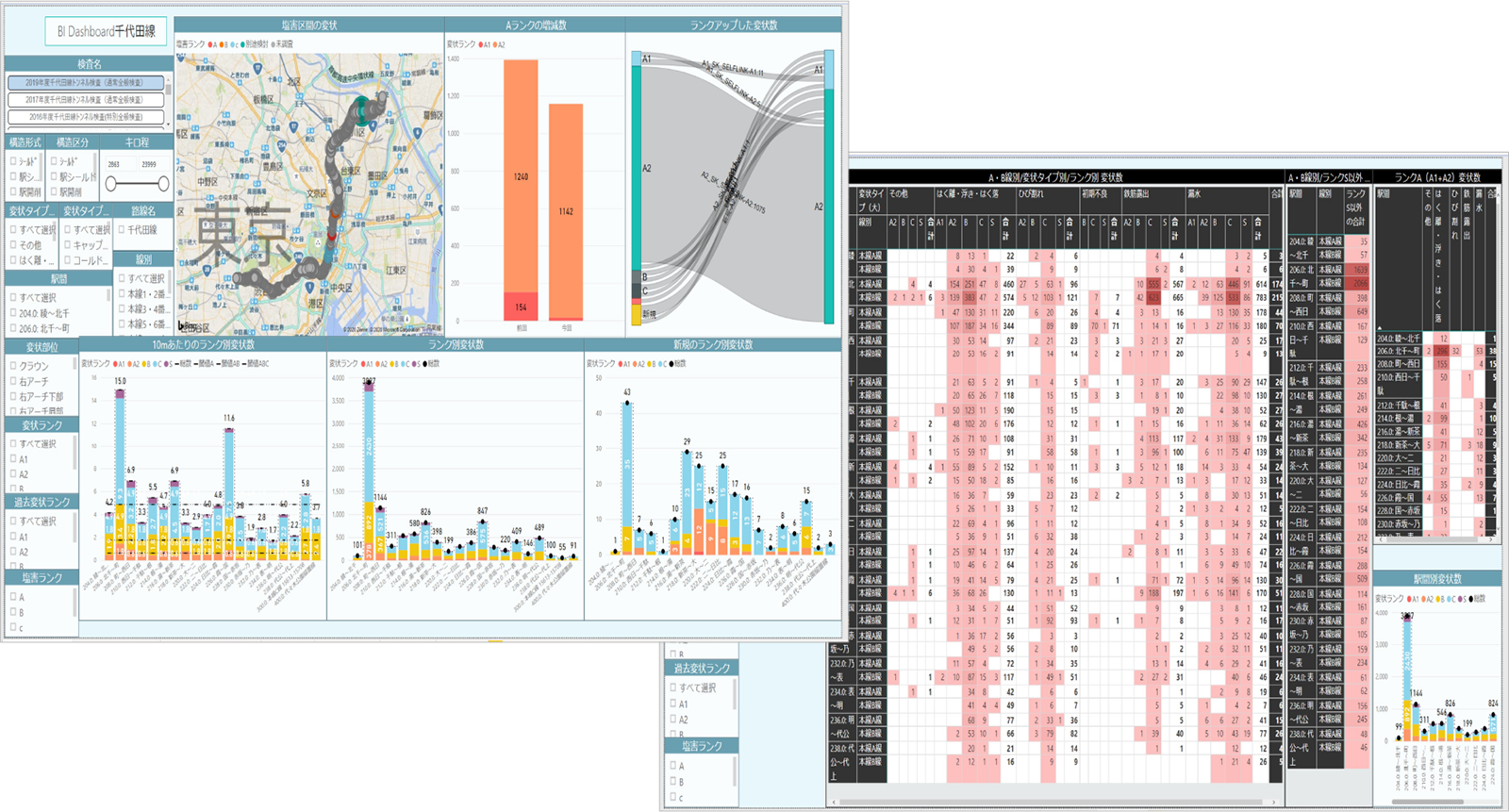Click the orange A2 legend marker in Aランクの増減数
The height and width of the screenshot is (812, 1509).
(x=495, y=44)
